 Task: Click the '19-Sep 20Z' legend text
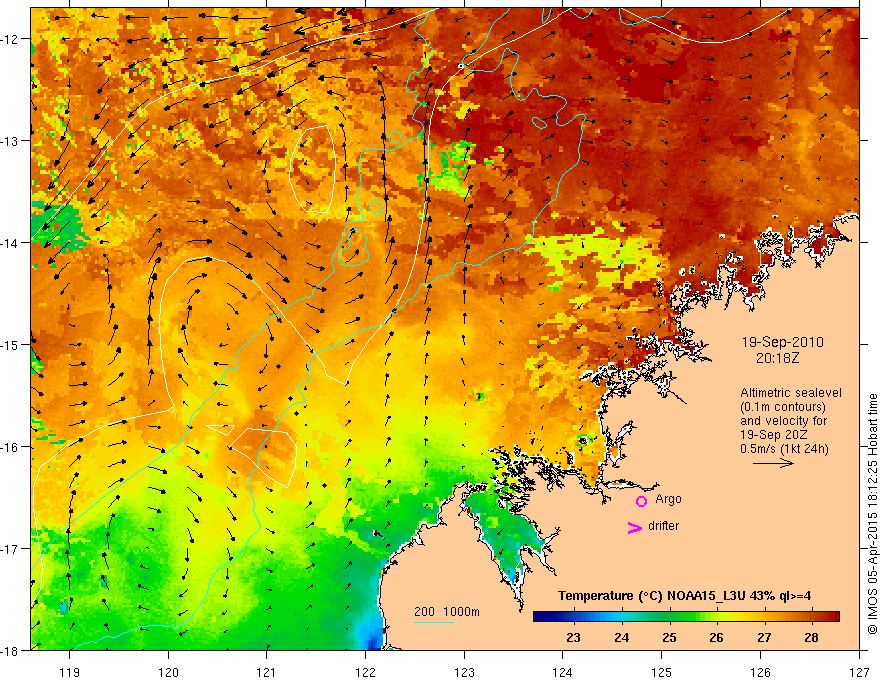click(x=772, y=435)
